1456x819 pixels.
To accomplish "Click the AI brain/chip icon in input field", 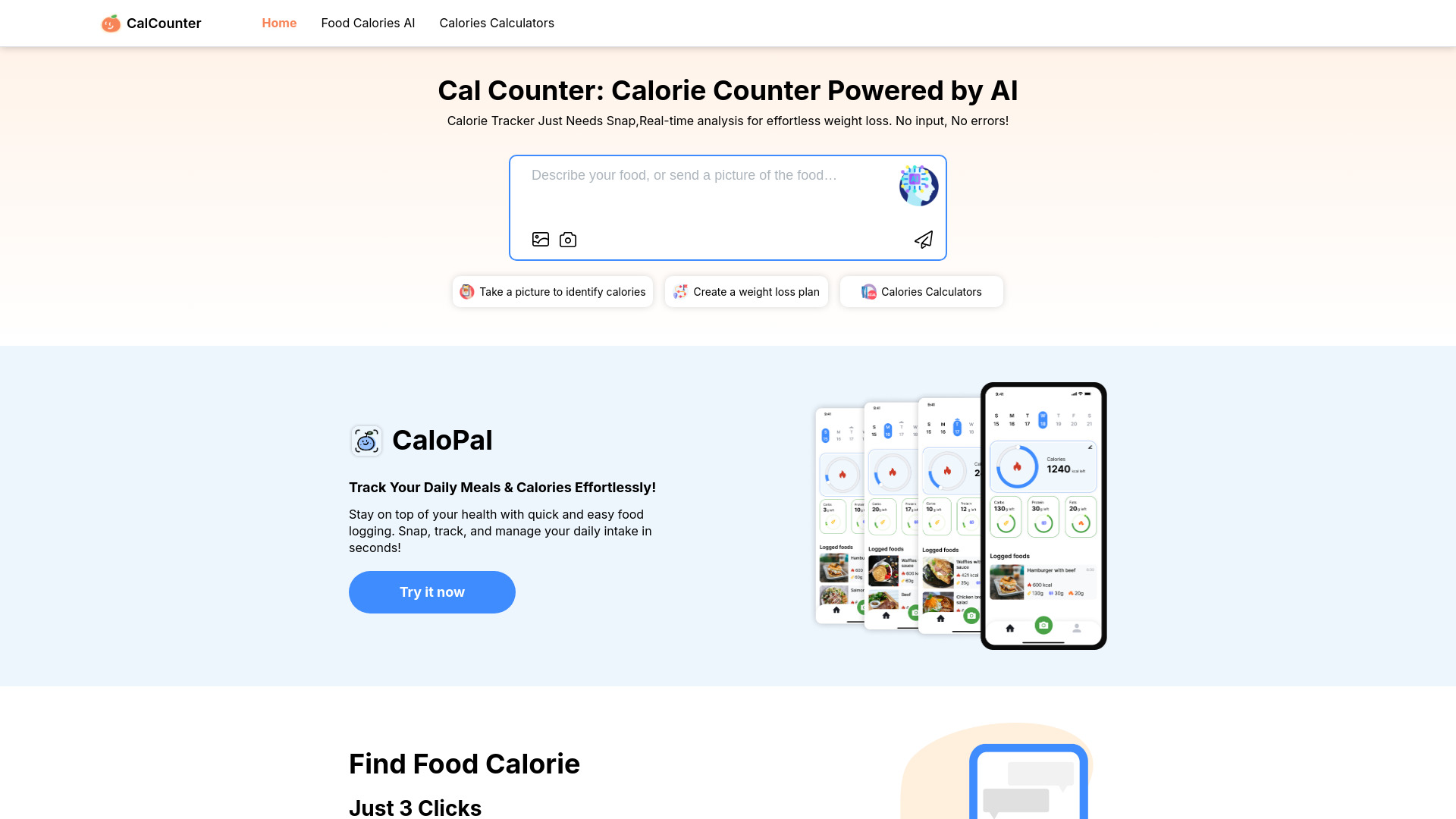I will pyautogui.click(x=918, y=185).
